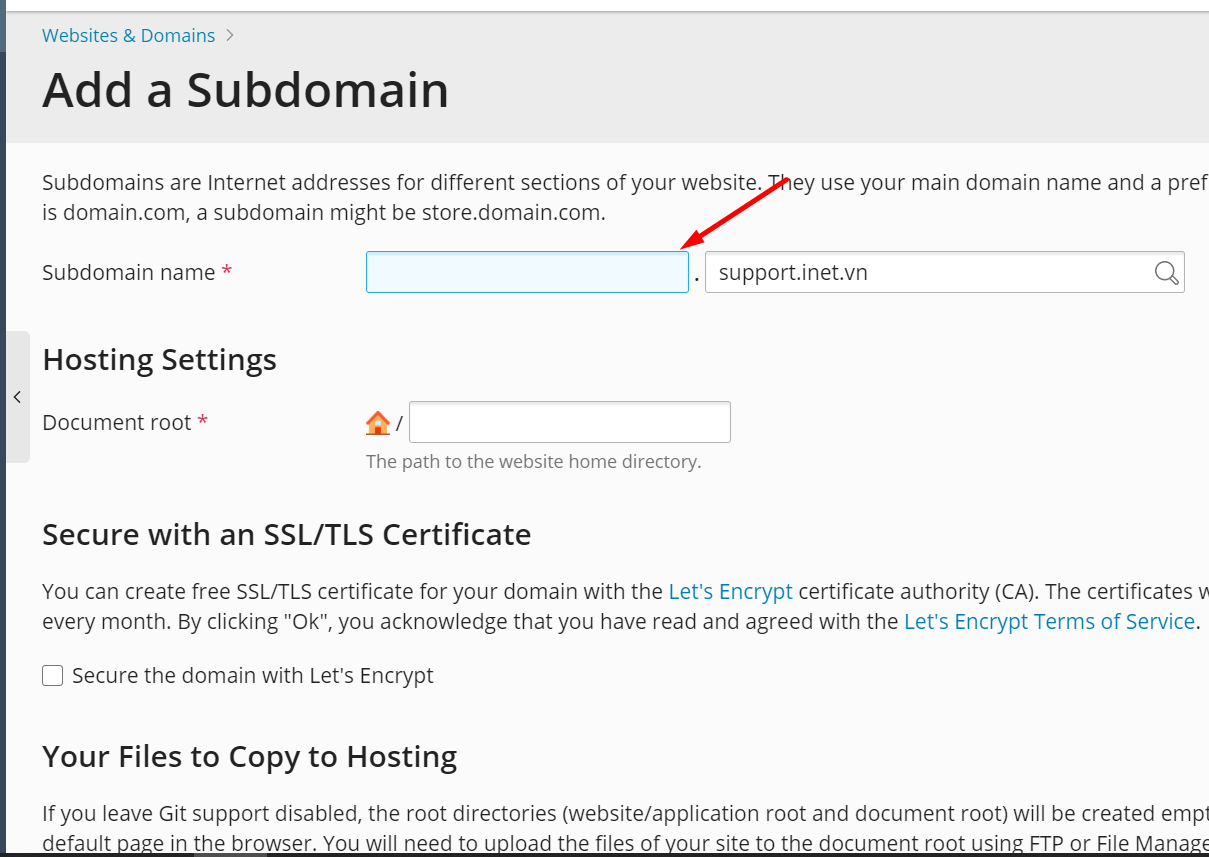Screen dimensions: 1209x857
Task: Click the red asterisk next to Document root
Action: [203, 421]
